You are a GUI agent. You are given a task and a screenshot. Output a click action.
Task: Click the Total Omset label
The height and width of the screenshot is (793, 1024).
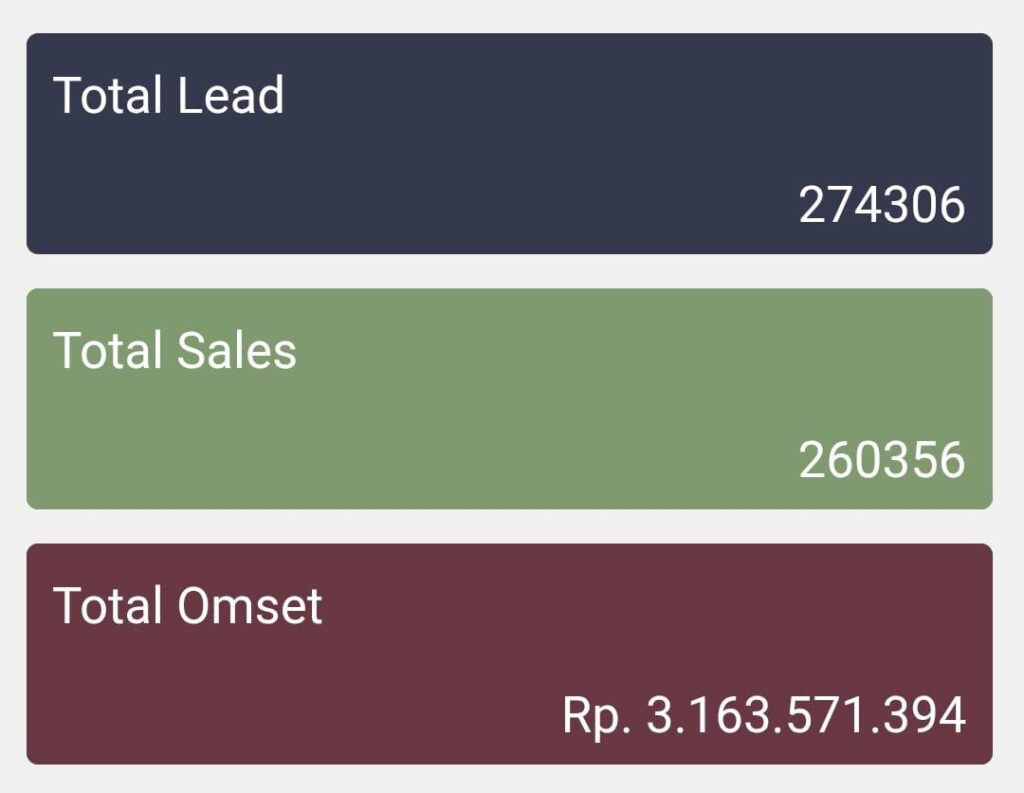click(187, 606)
